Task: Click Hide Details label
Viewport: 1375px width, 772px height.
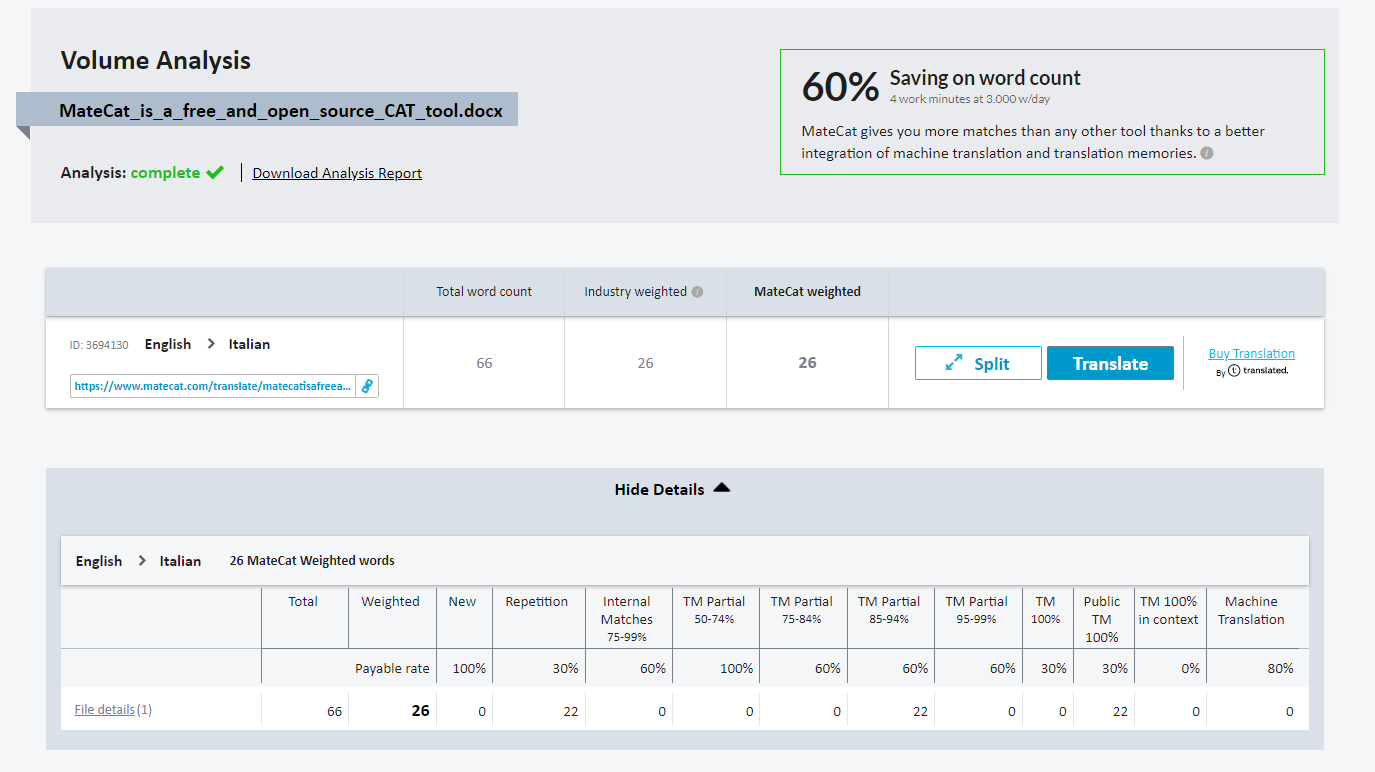Action: [x=659, y=490]
